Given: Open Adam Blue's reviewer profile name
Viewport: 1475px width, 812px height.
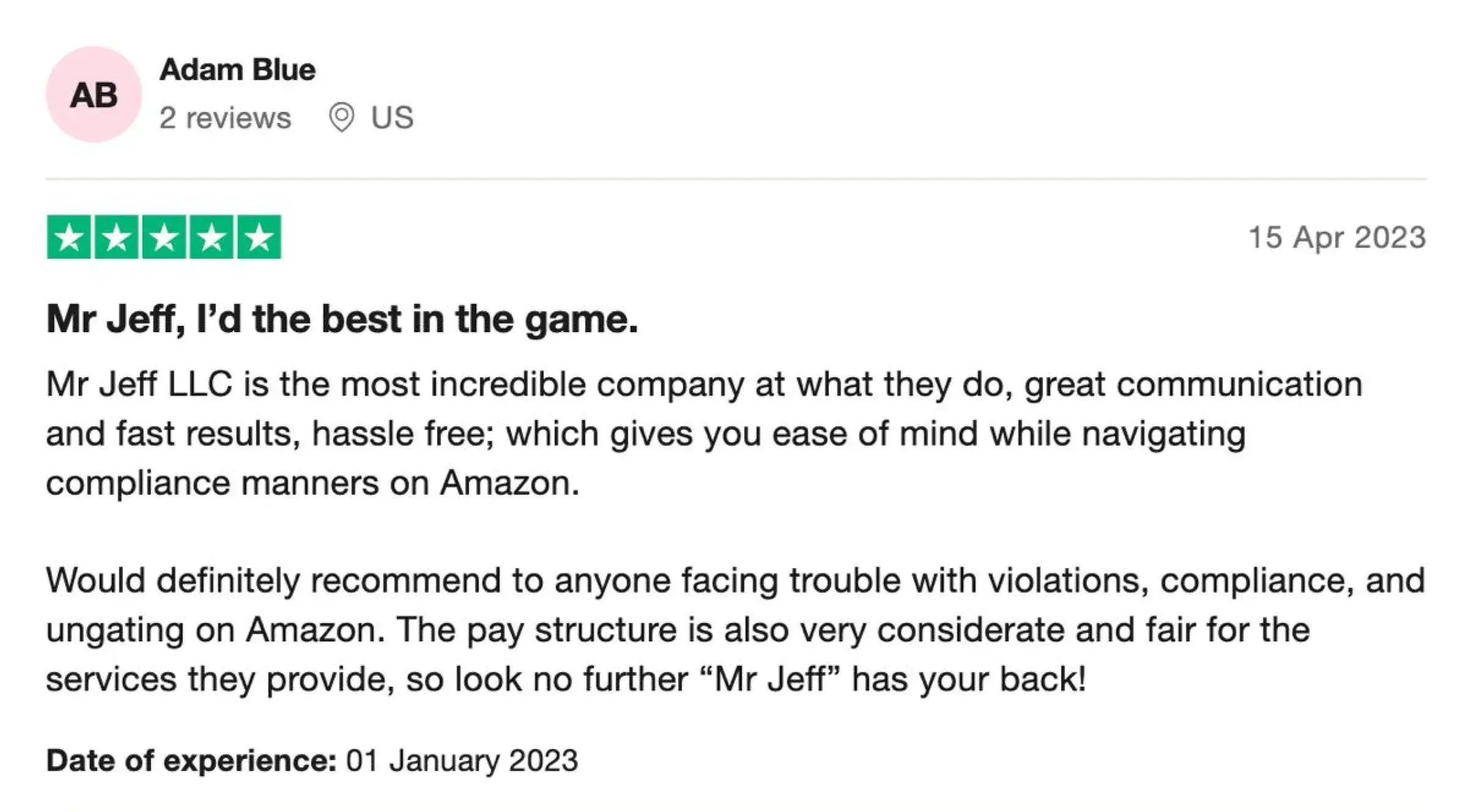Looking at the screenshot, I should (237, 70).
